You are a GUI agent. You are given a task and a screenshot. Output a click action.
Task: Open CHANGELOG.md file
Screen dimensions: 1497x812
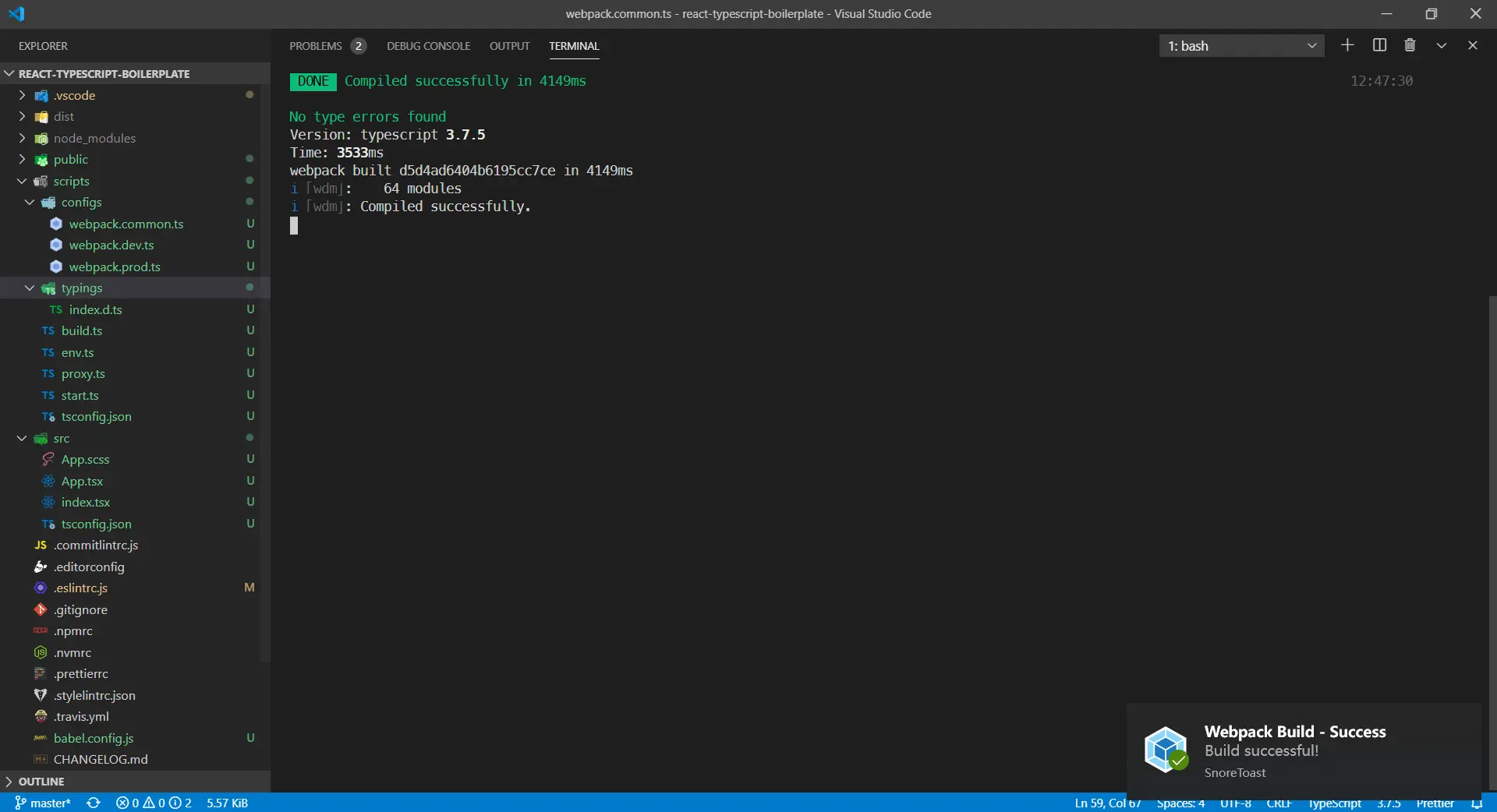135,759
